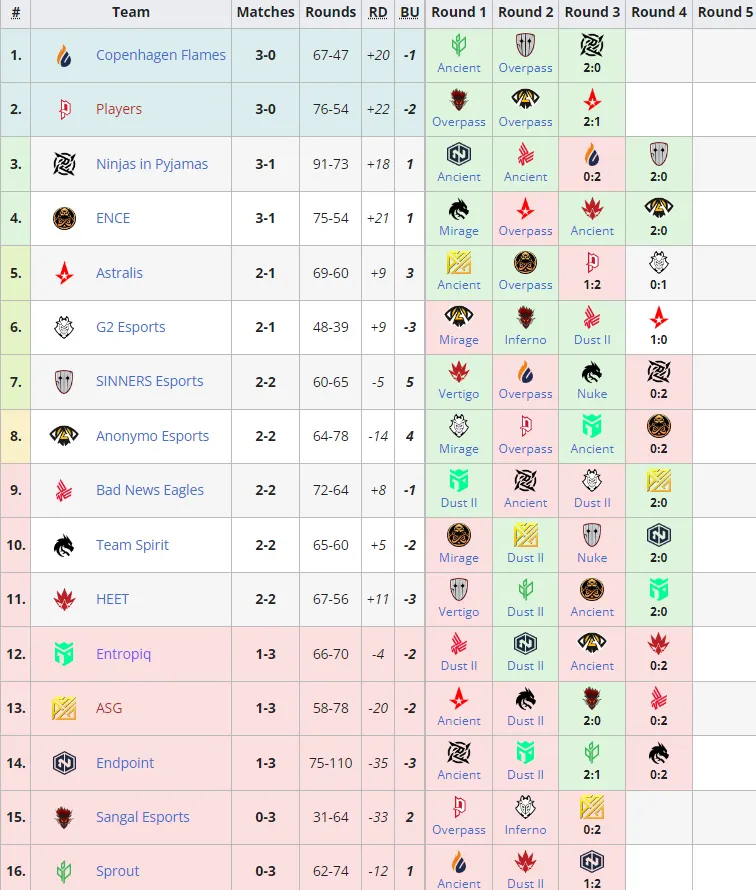Click the Anonymo Esports logo in row 8
The height and width of the screenshot is (890, 756).
64,436
